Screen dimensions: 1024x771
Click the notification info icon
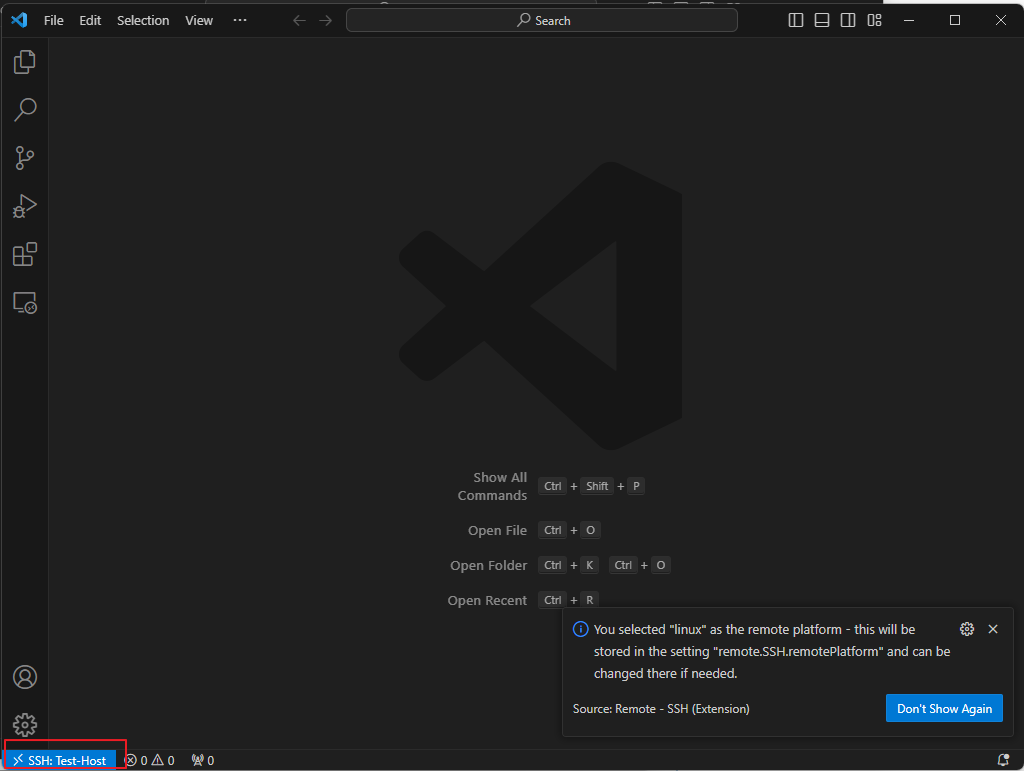pos(581,629)
